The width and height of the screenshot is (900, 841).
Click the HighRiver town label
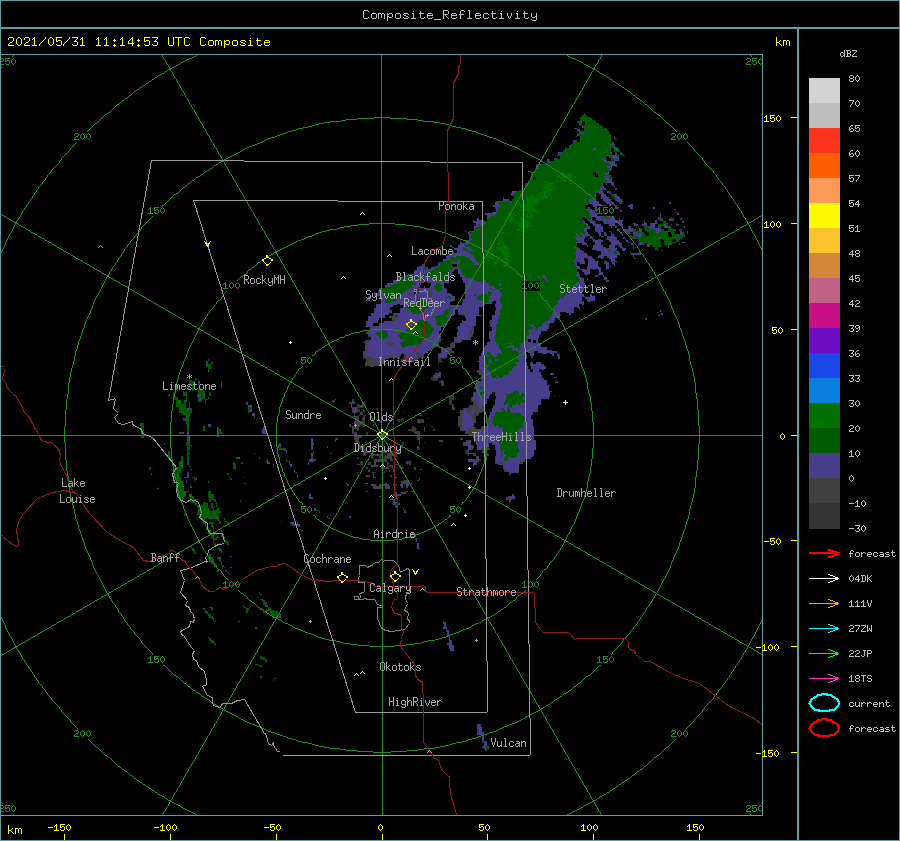415,702
